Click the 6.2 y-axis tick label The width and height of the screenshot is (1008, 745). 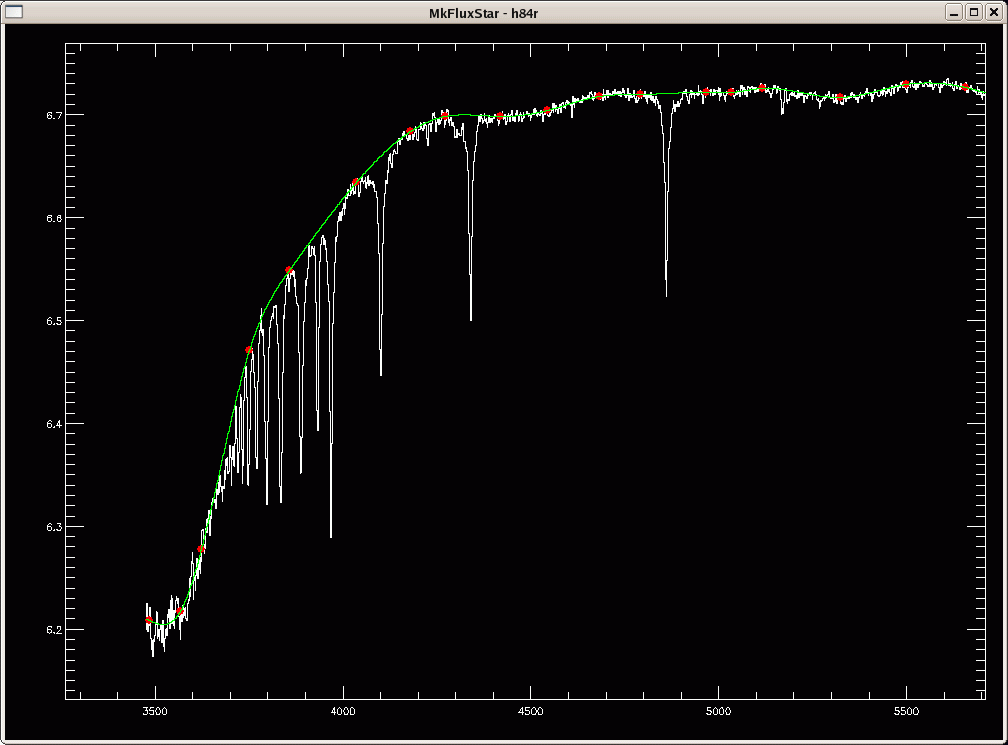(x=41, y=630)
